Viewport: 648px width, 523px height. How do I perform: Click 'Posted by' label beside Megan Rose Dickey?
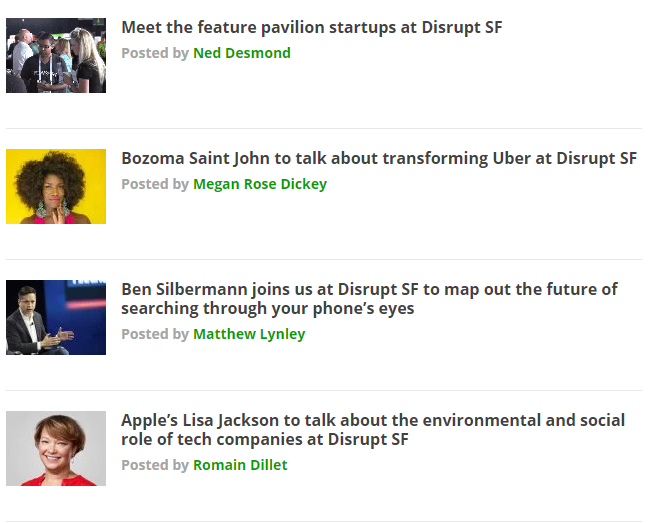(155, 184)
